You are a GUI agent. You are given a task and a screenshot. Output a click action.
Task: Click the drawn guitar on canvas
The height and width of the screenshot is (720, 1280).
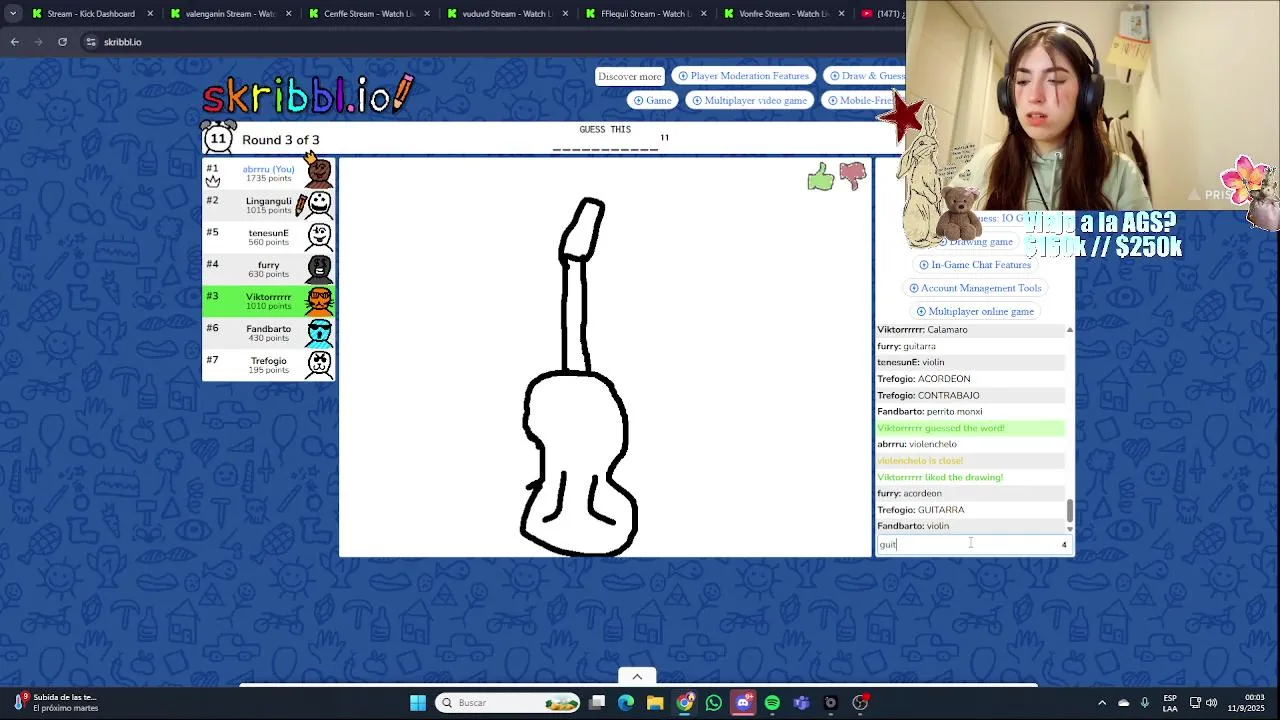pos(580,377)
